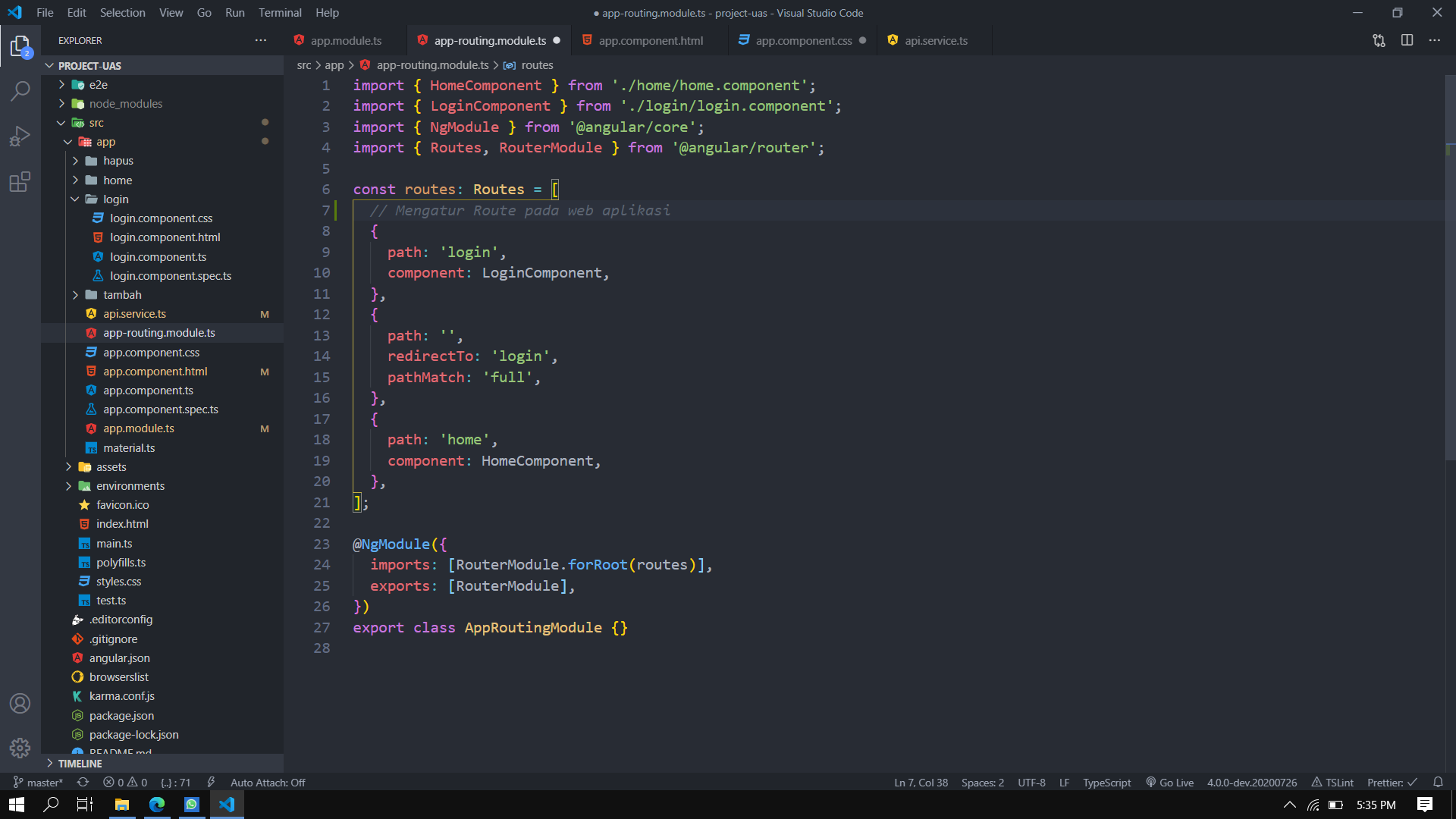This screenshot has height=819, width=1456.
Task: Collapse the login folder
Action: click(x=116, y=199)
